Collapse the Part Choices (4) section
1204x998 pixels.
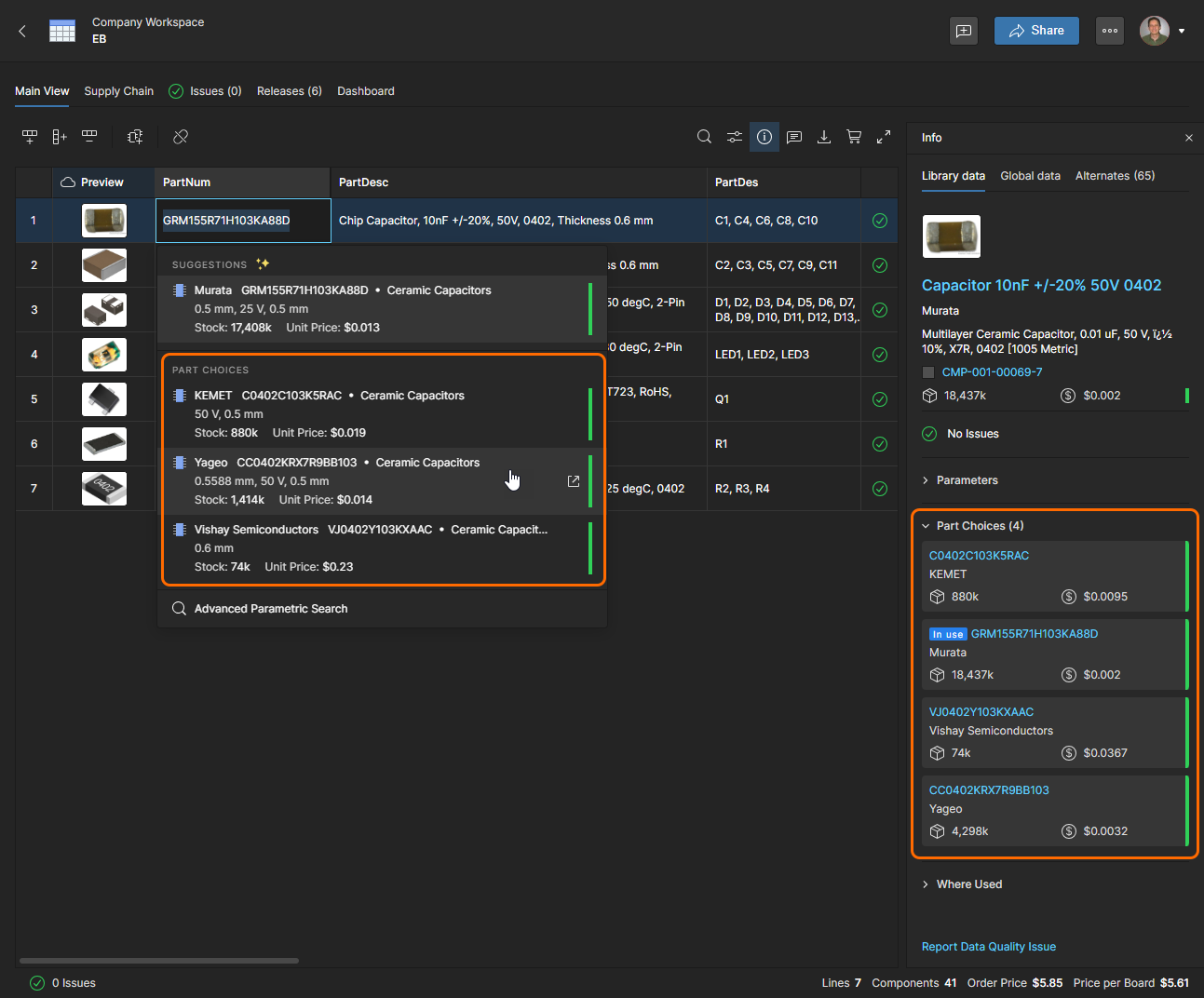(979, 526)
